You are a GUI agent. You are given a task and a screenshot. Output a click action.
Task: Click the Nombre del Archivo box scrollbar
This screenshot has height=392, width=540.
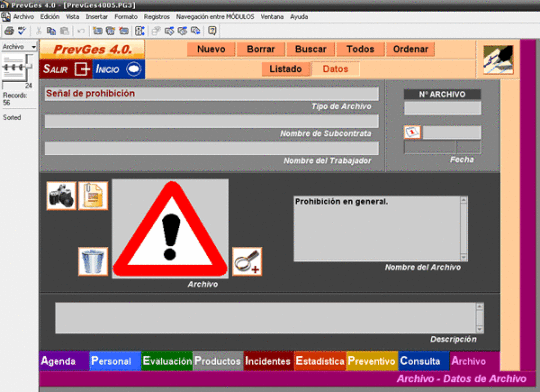click(464, 229)
